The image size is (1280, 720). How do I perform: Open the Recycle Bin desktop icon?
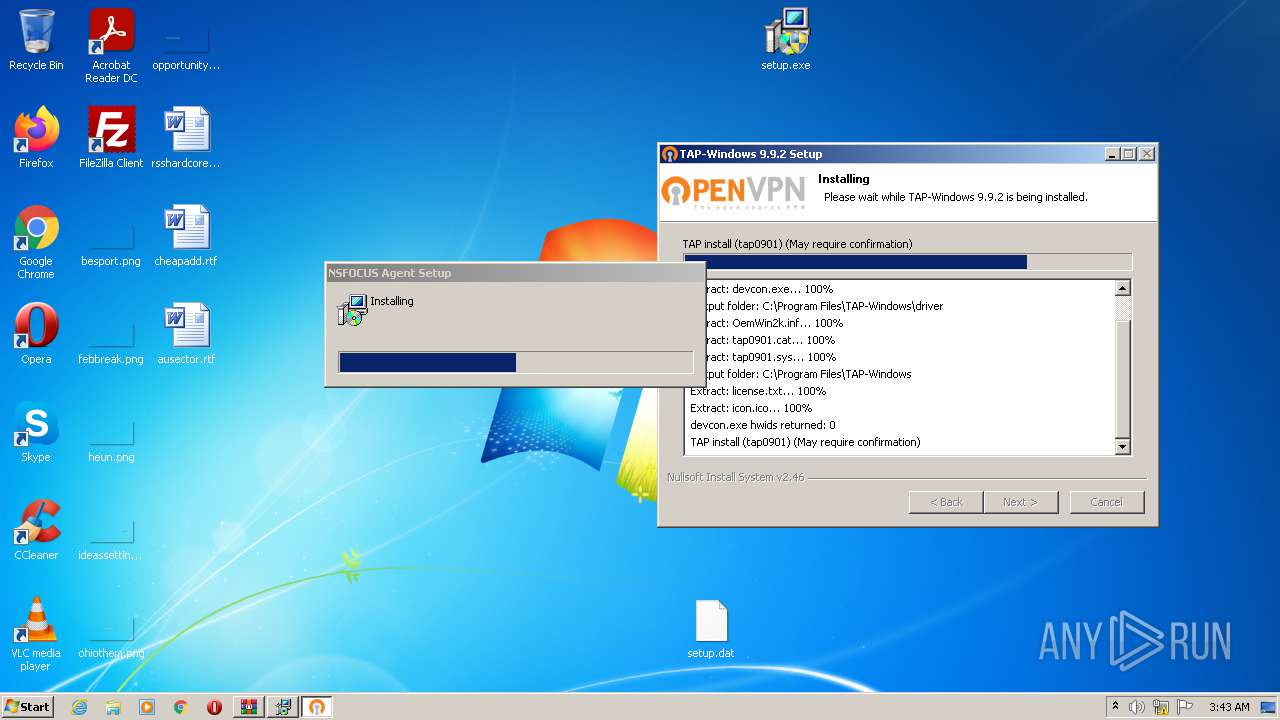(x=36, y=40)
